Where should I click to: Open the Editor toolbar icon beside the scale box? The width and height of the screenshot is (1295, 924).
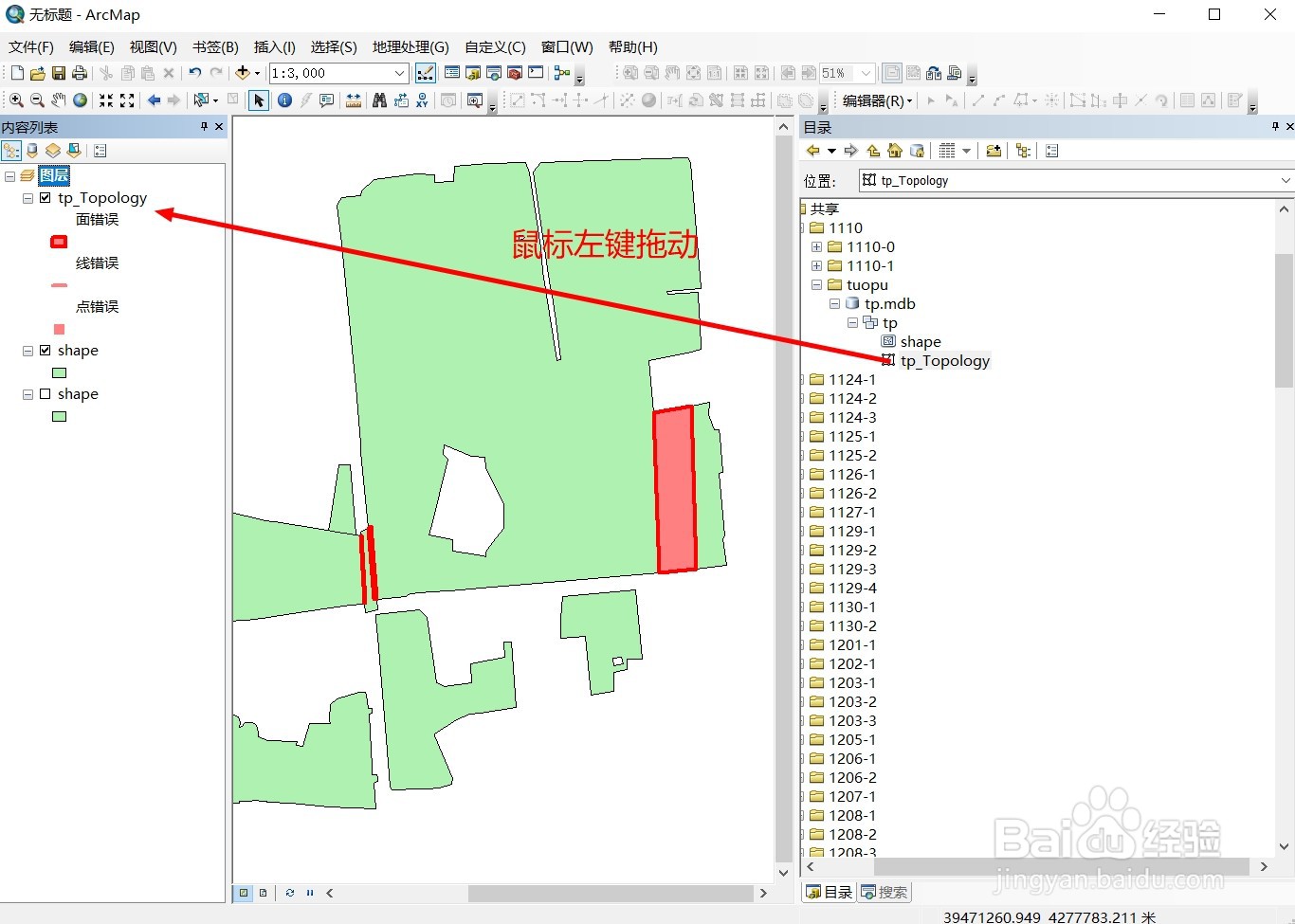click(x=426, y=73)
